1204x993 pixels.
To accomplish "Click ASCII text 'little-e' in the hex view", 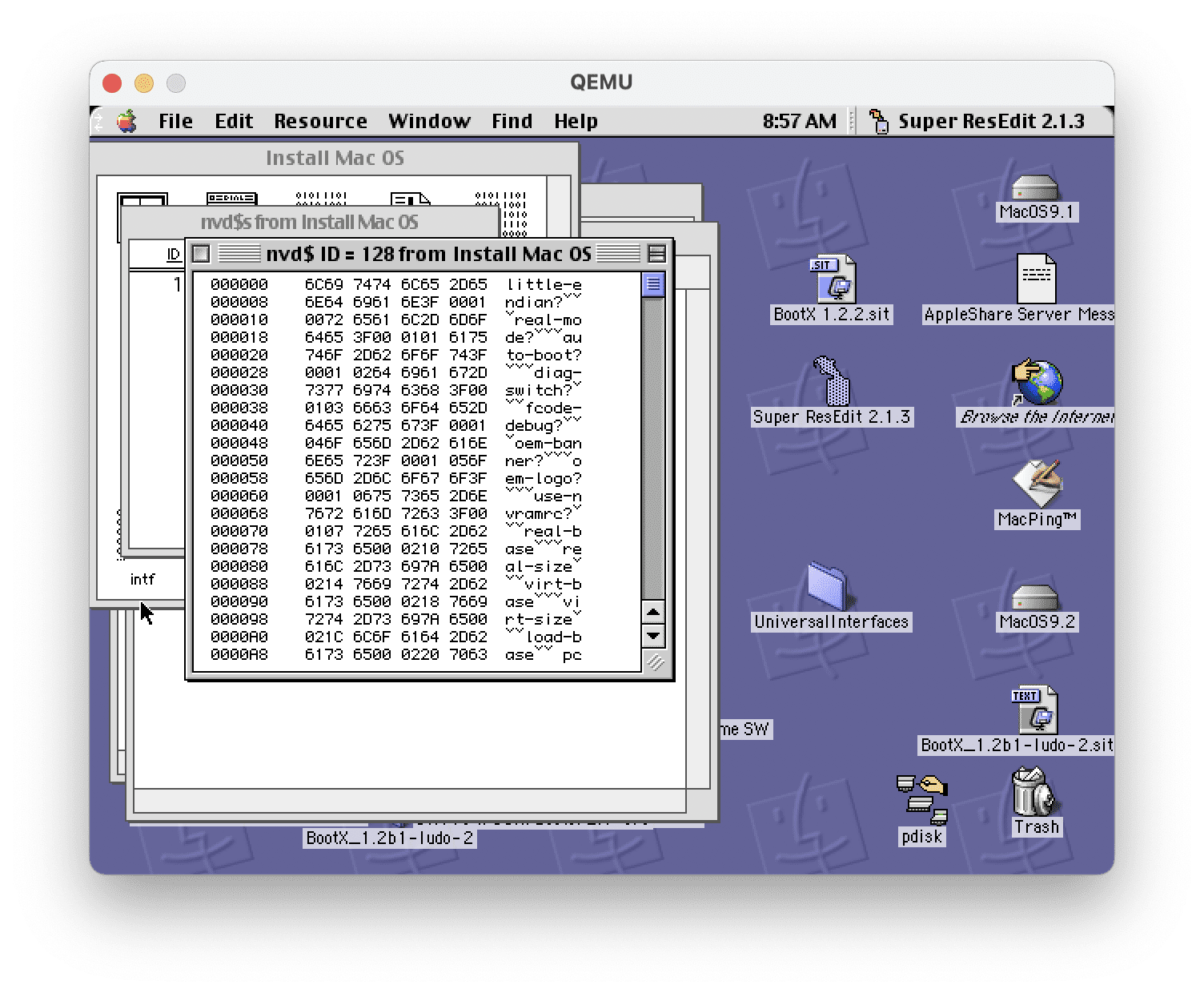I will (544, 284).
